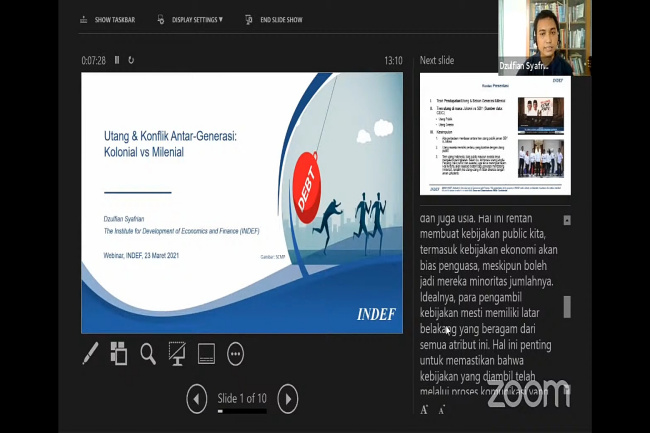
Task: Toggle subtitles with the caption icon
Action: point(206,353)
